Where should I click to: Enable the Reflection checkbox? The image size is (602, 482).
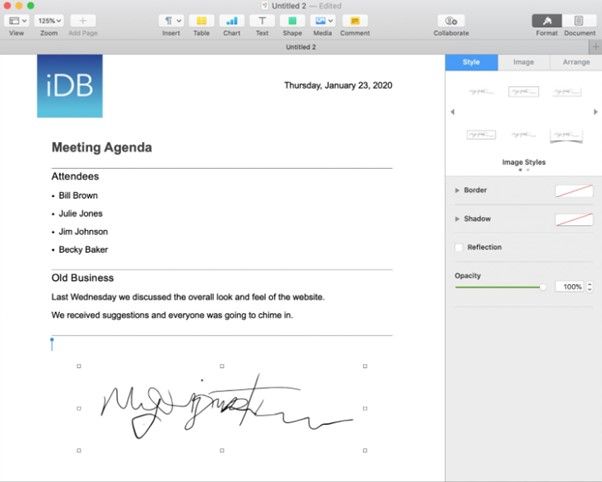tap(459, 247)
